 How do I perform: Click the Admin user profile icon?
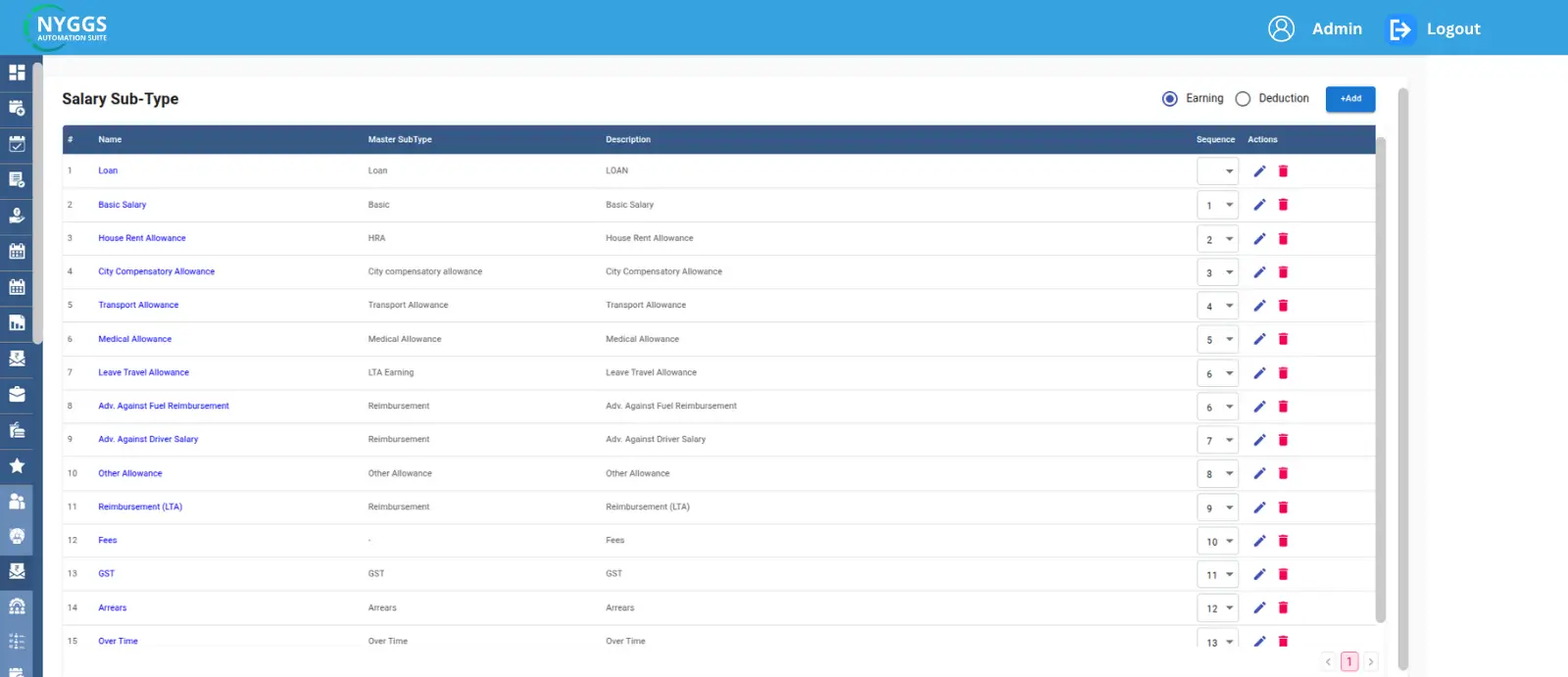coord(1281,28)
